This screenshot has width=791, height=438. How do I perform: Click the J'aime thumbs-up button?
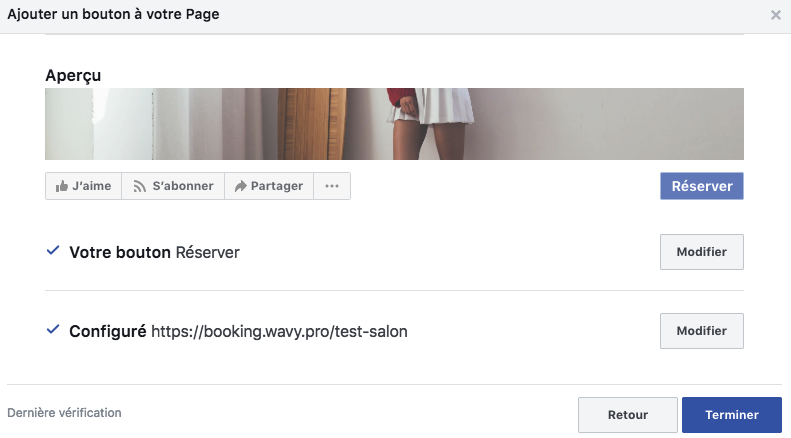click(x=83, y=186)
